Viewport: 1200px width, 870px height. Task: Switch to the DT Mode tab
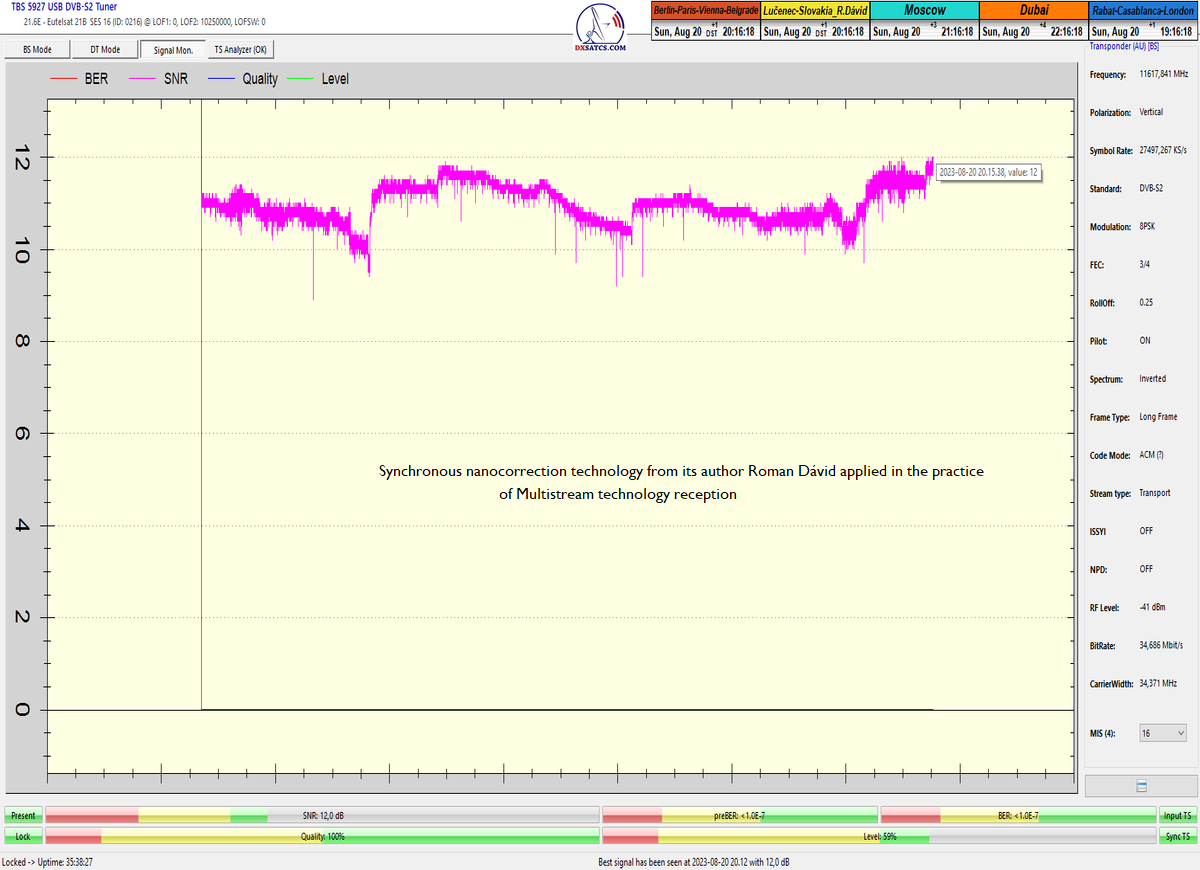105,49
